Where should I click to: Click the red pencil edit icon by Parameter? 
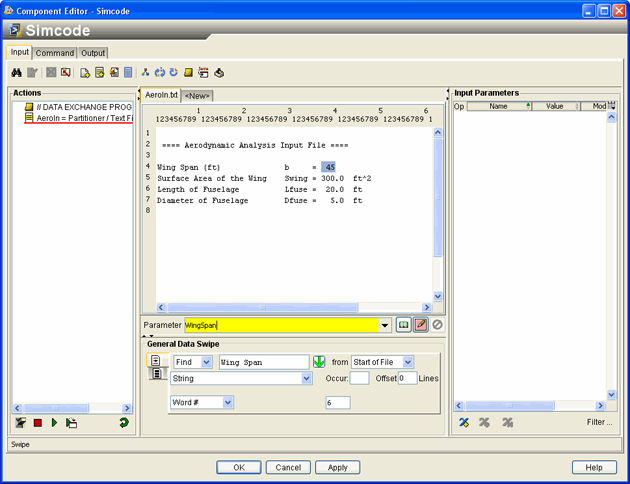coord(420,325)
